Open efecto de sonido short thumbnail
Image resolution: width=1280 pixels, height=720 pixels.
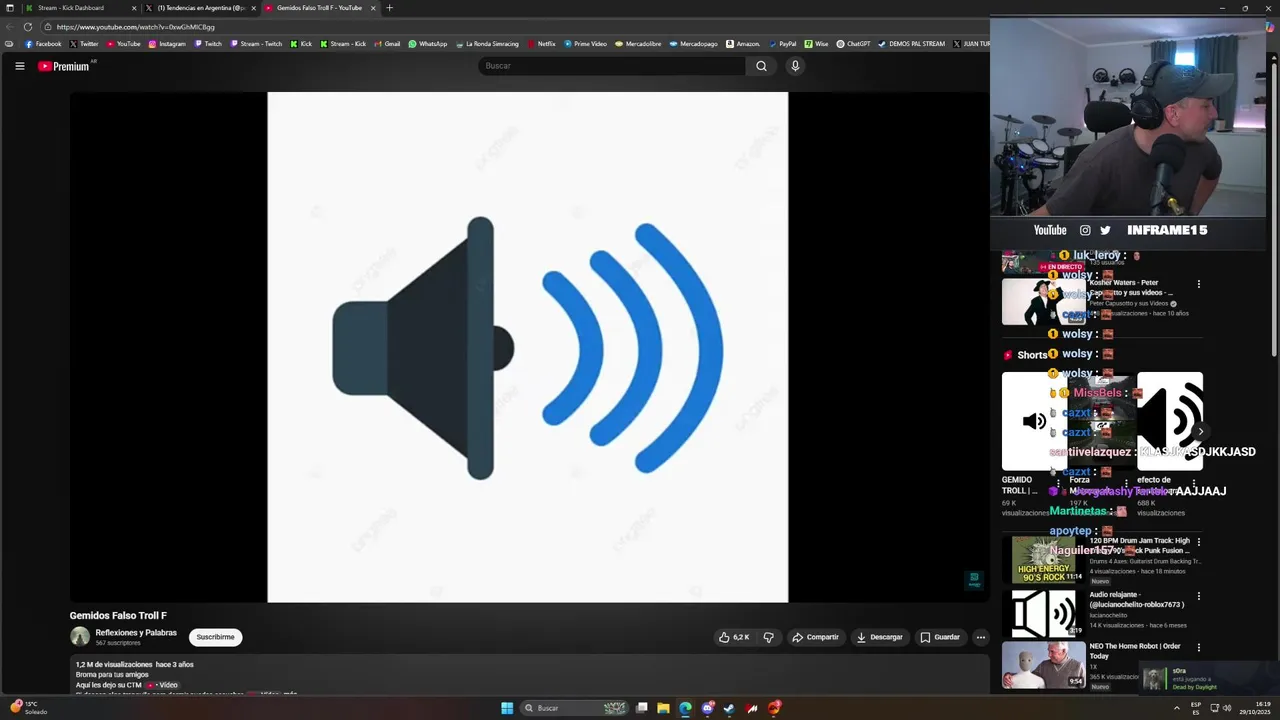tap(1170, 421)
